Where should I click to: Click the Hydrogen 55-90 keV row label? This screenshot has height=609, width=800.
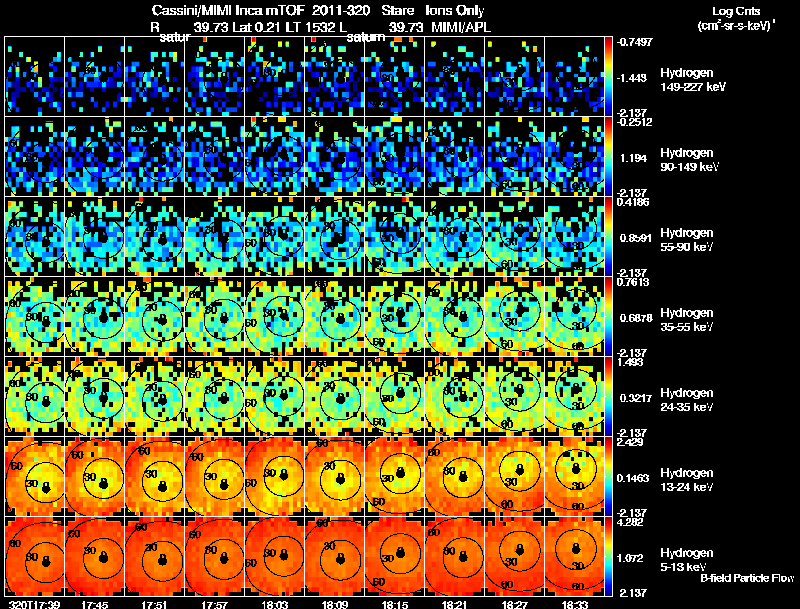687,240
